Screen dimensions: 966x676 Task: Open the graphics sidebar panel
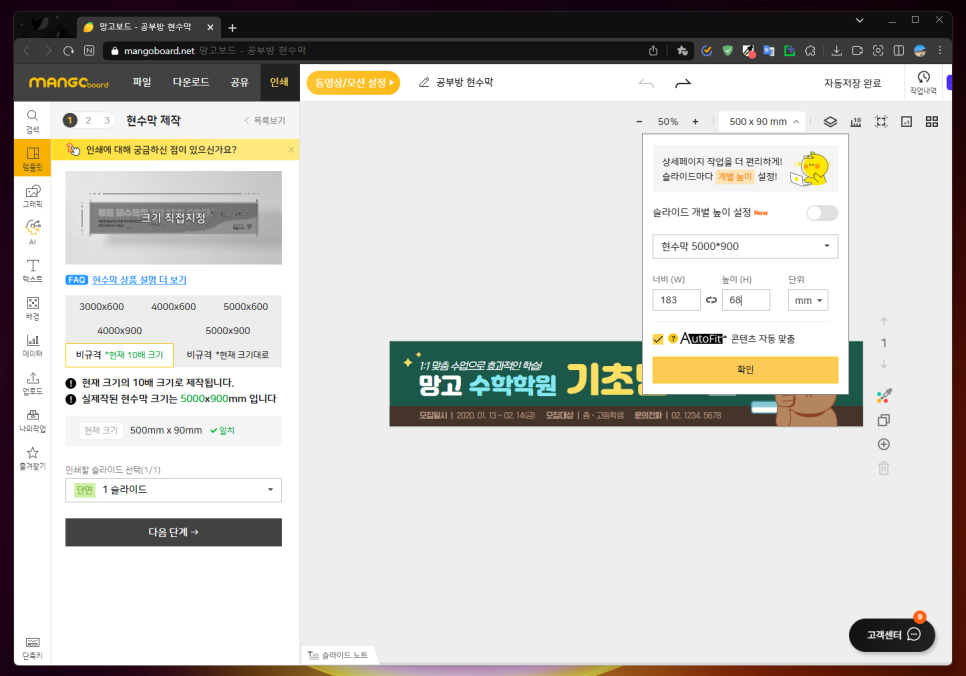point(33,196)
